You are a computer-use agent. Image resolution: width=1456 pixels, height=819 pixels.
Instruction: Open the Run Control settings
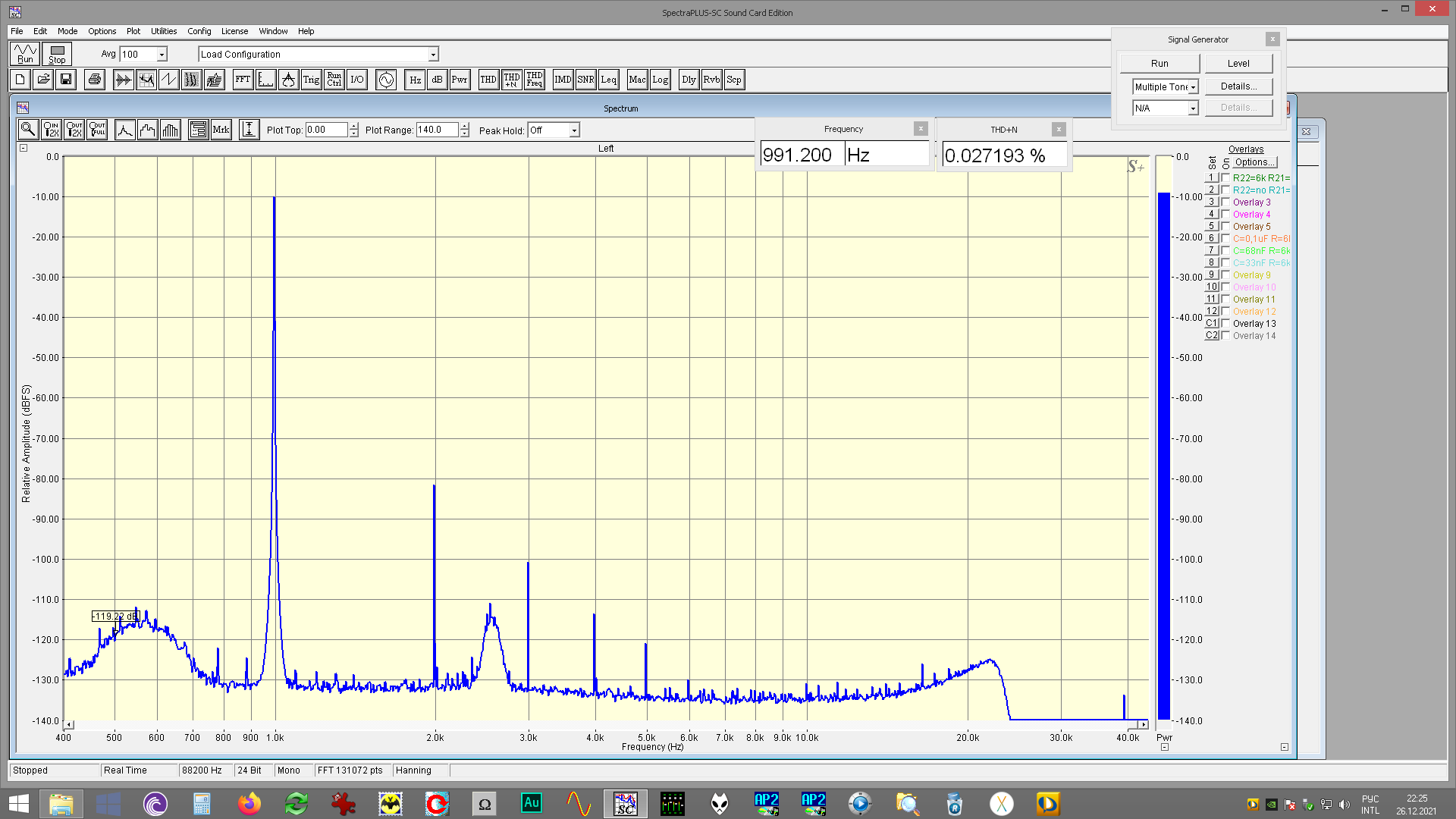point(334,80)
